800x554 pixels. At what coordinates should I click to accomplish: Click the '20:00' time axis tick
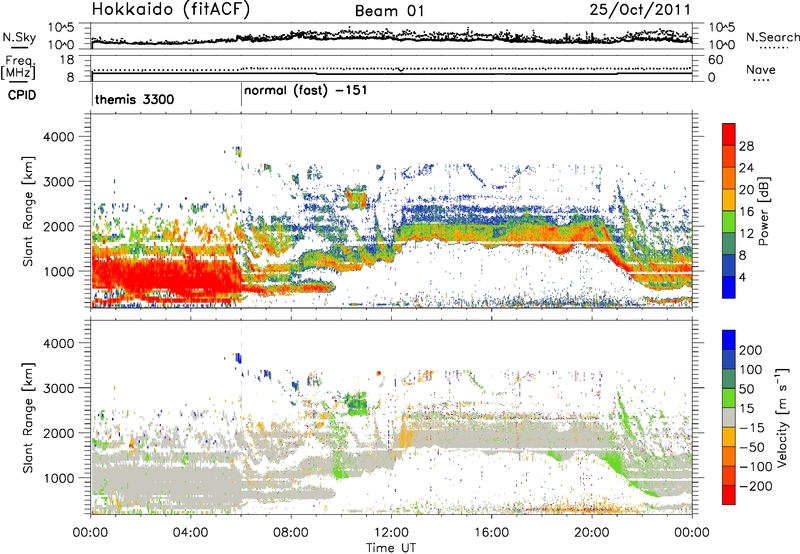tap(592, 533)
